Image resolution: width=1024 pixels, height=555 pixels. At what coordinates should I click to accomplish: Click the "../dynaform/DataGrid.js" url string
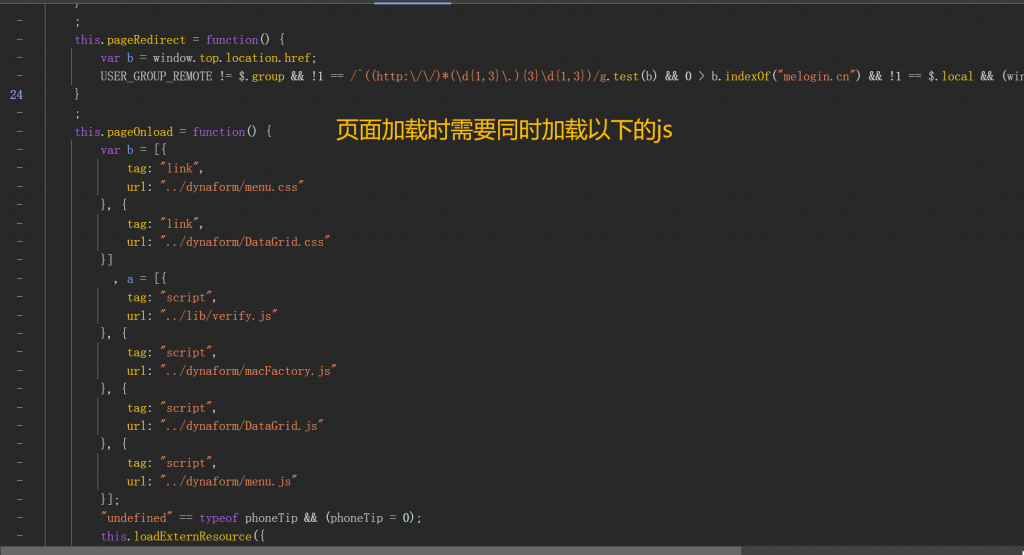coord(241,426)
